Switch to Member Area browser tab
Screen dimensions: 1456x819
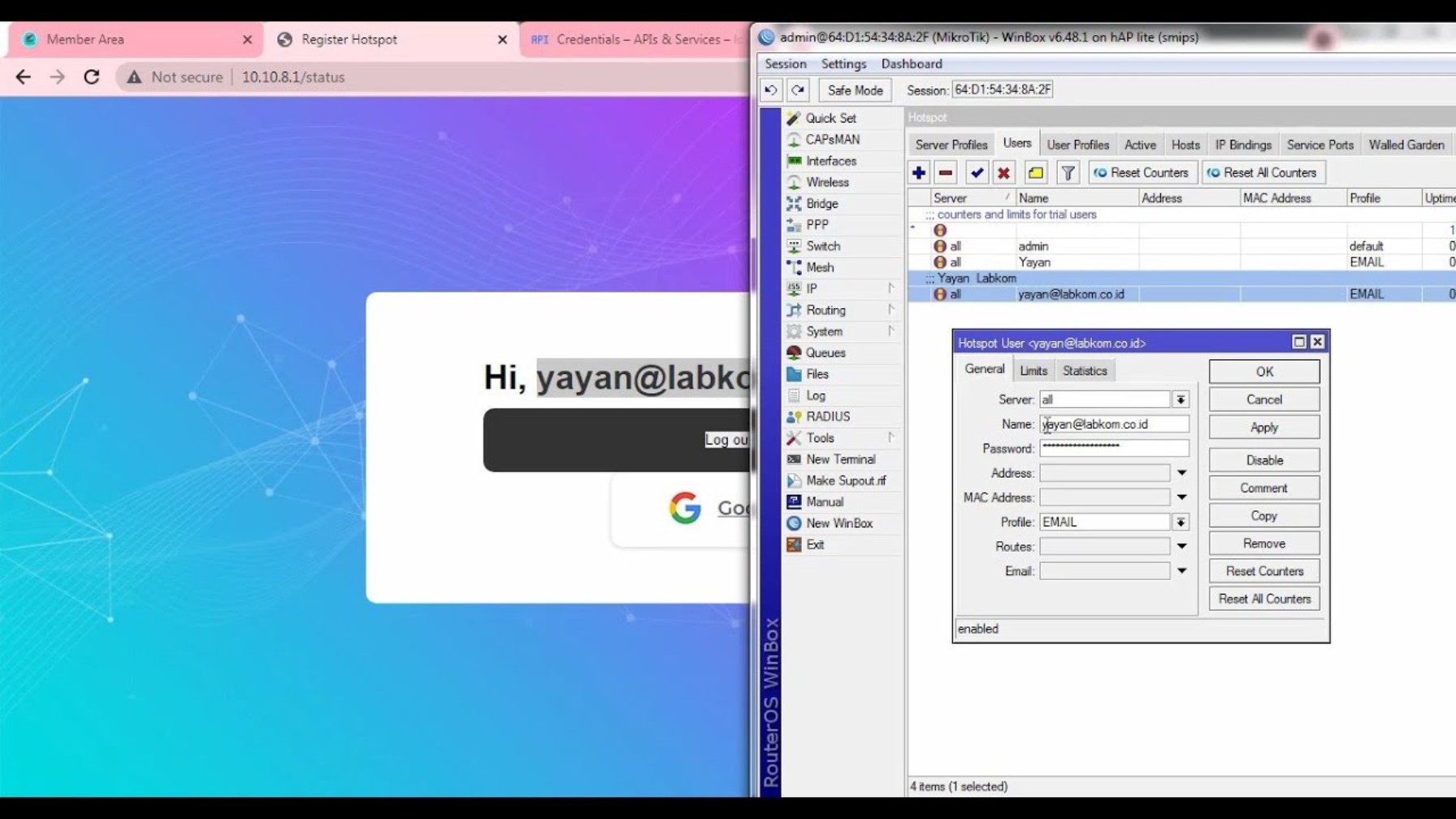click(x=136, y=39)
